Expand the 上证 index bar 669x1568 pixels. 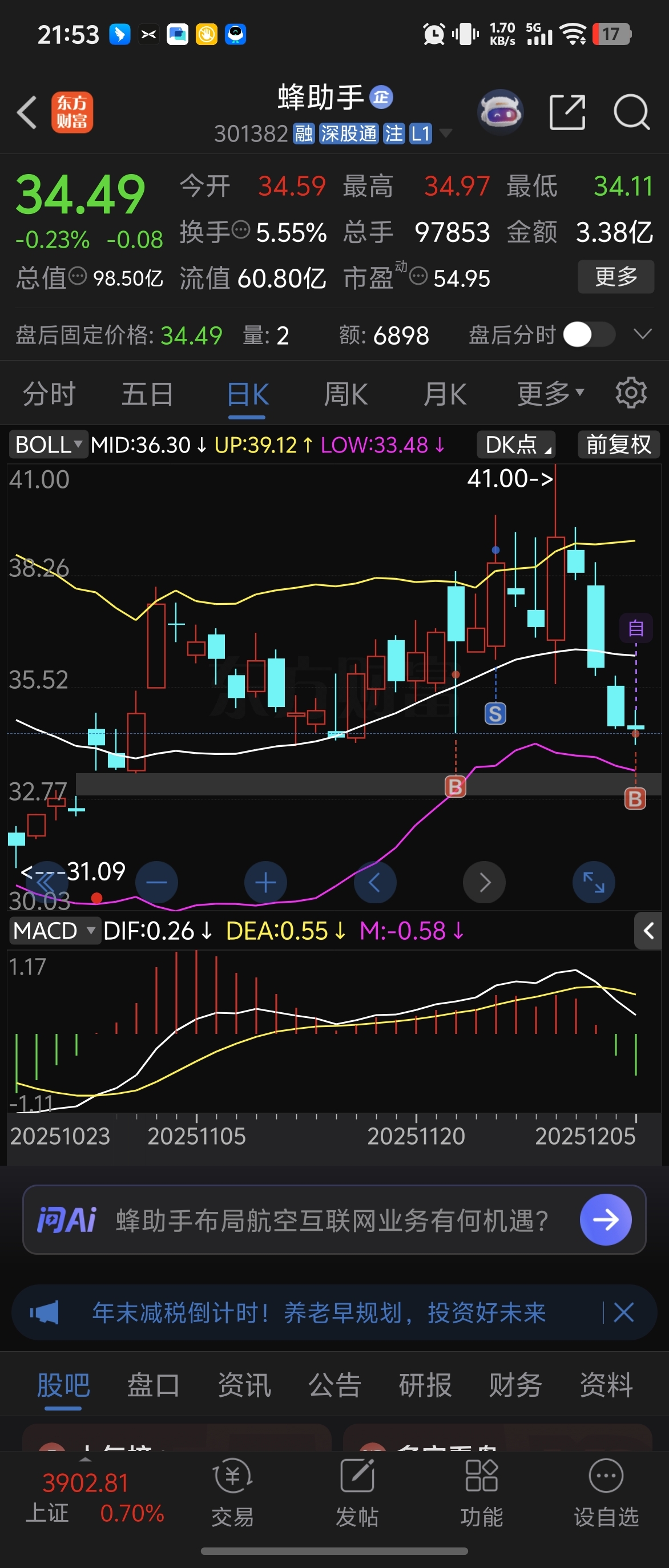point(85,1460)
